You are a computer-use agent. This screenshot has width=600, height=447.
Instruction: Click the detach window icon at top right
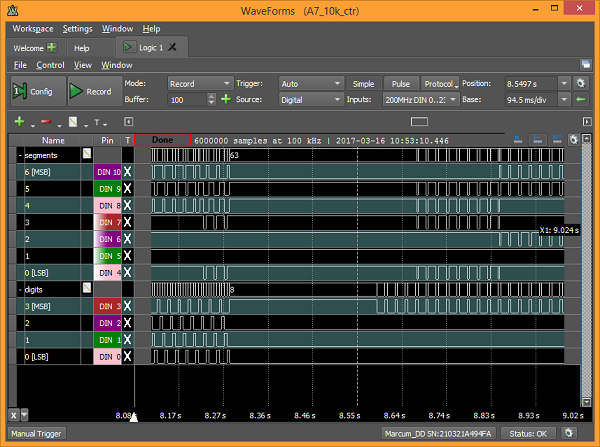[x=586, y=64]
